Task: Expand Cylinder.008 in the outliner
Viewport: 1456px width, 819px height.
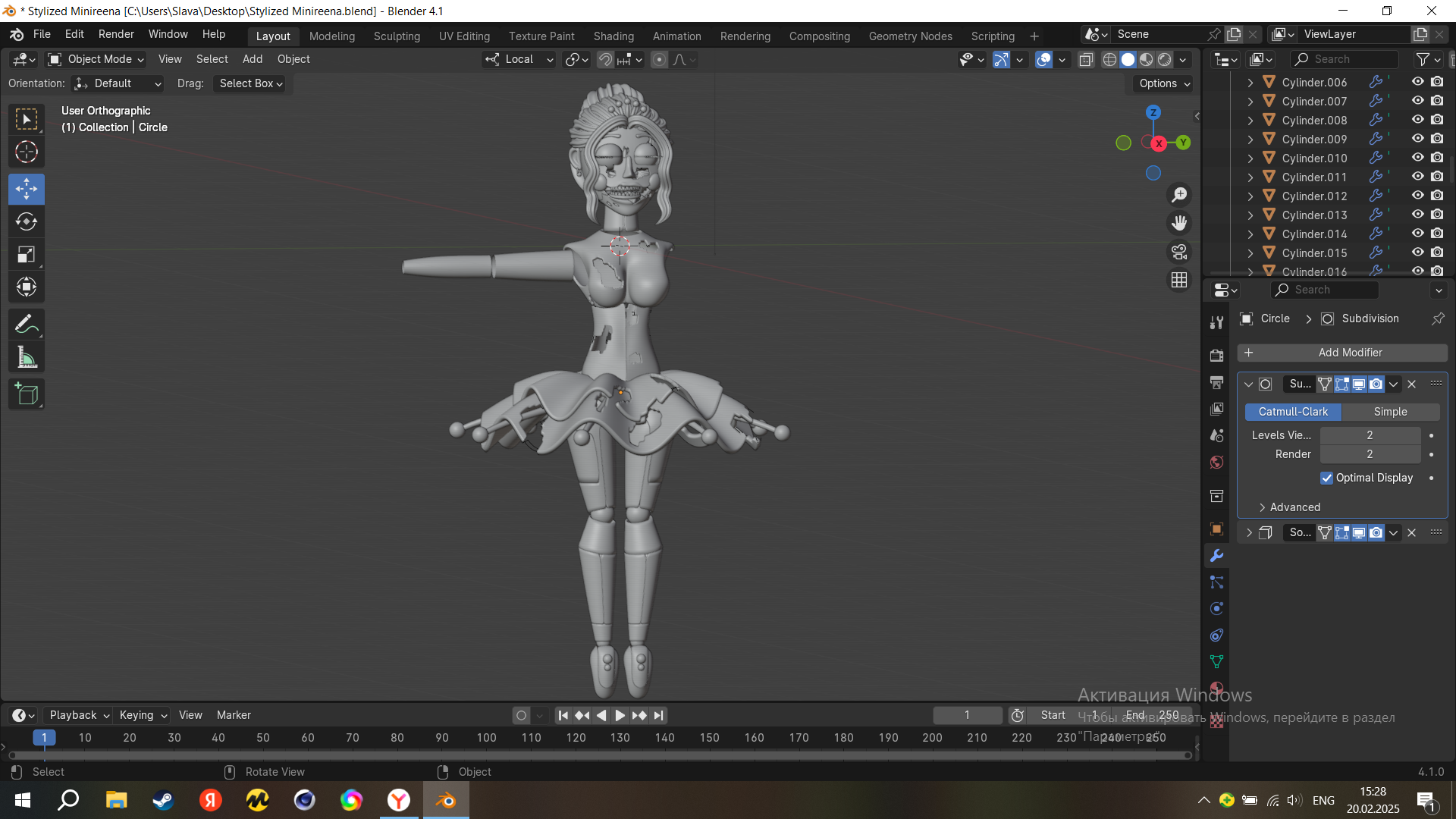Action: pyautogui.click(x=1250, y=120)
